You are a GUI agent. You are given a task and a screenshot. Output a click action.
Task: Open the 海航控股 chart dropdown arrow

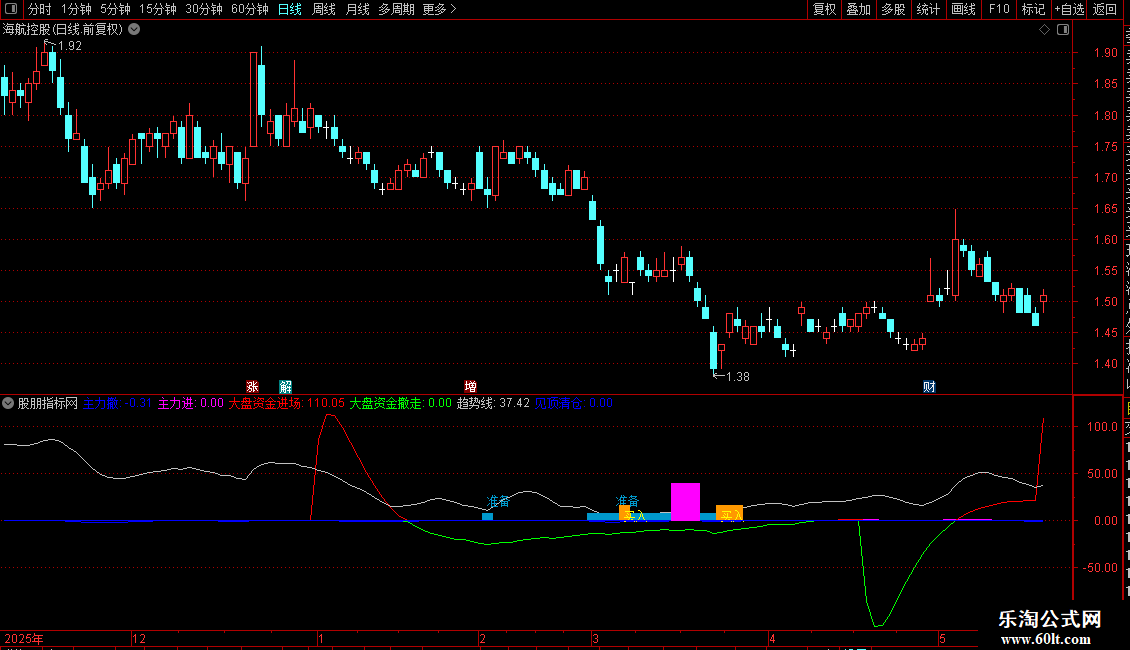click(134, 30)
